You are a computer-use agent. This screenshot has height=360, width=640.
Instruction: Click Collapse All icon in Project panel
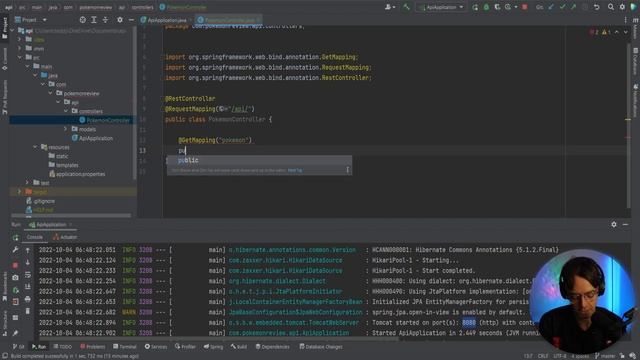(x=105, y=20)
